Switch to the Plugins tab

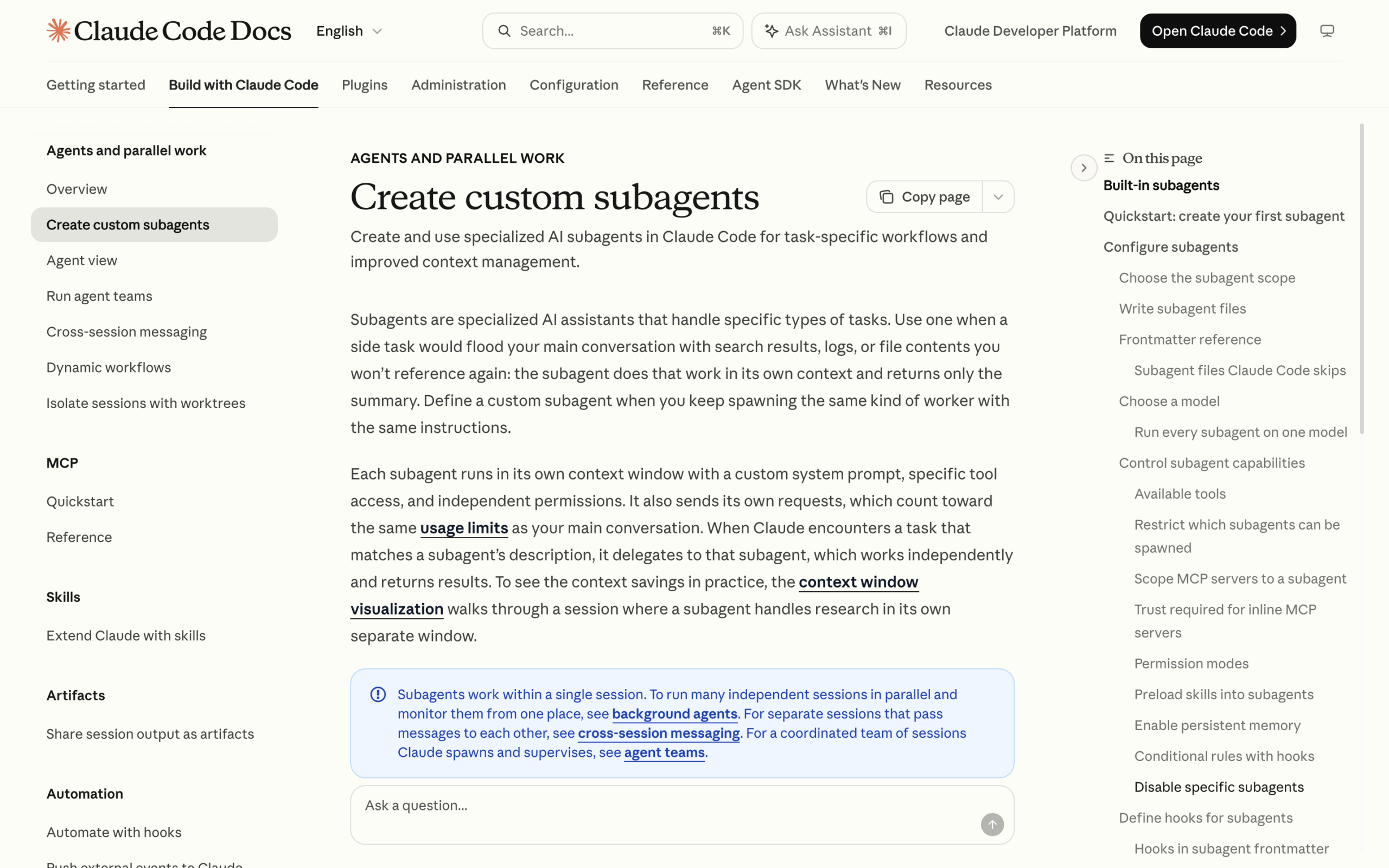pyautogui.click(x=365, y=85)
